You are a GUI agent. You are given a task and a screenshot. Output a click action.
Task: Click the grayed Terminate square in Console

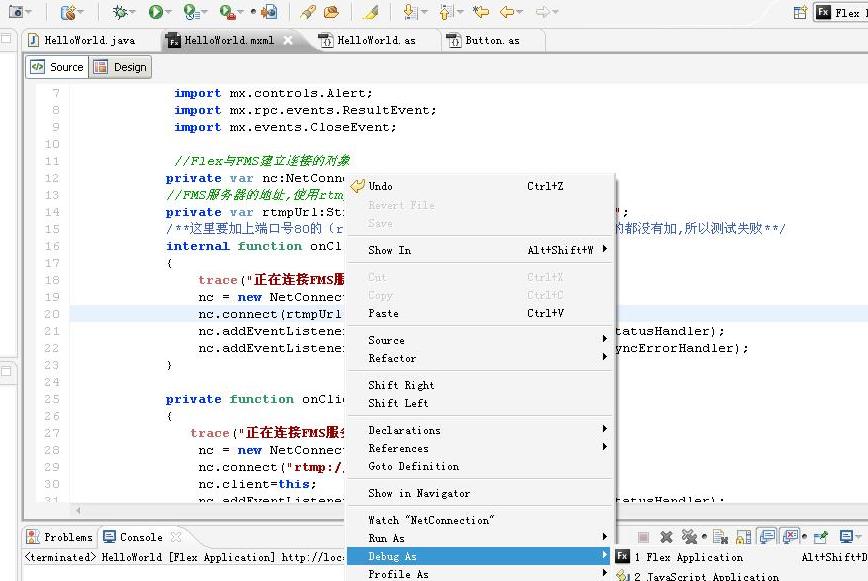coord(644,537)
